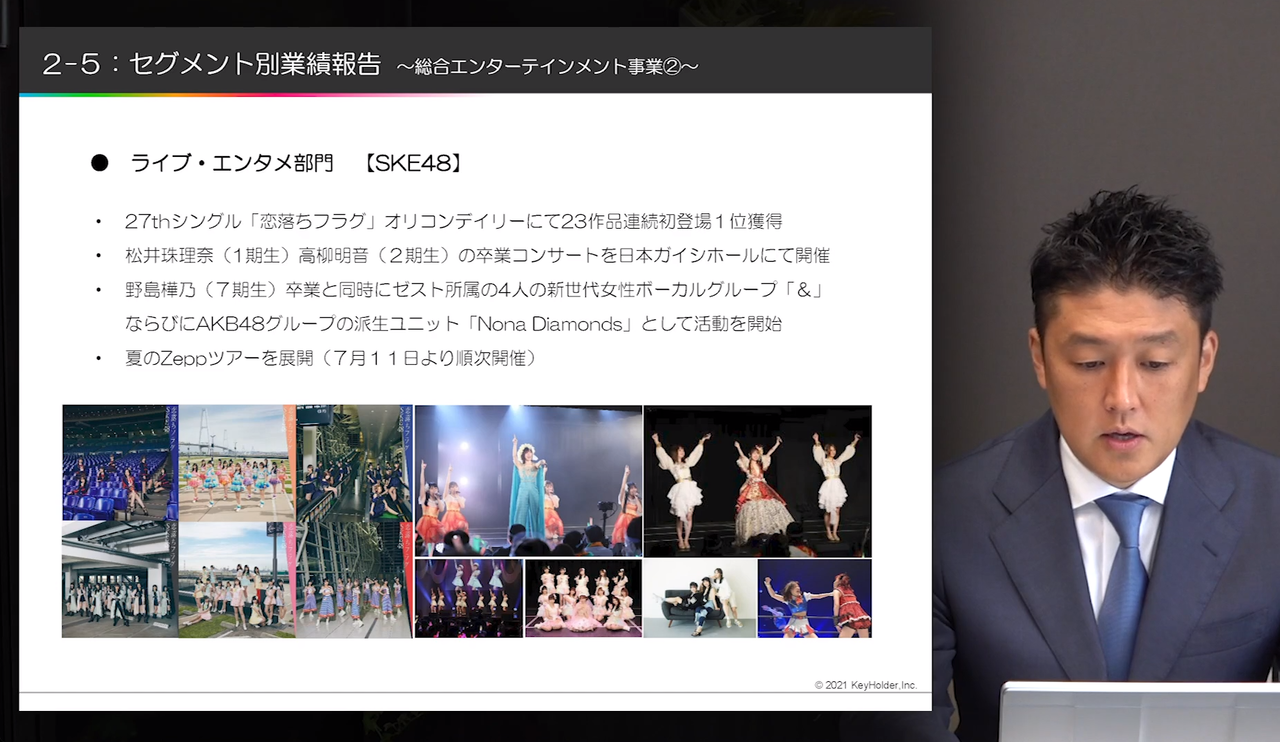
Task: Select the group photo on the grass lawn
Action: pyautogui.click(x=237, y=579)
